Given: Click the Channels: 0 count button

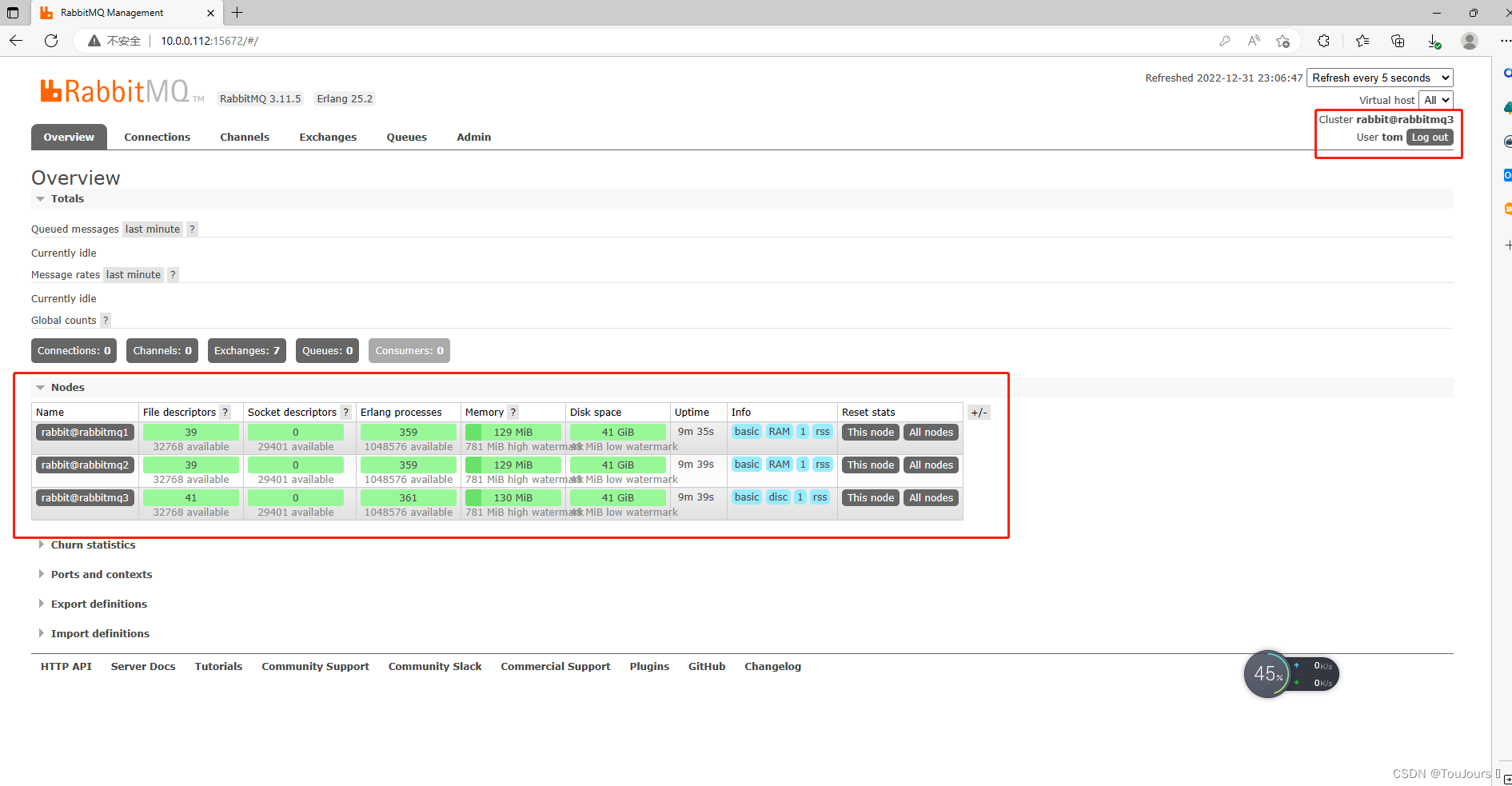Looking at the screenshot, I should coord(162,350).
